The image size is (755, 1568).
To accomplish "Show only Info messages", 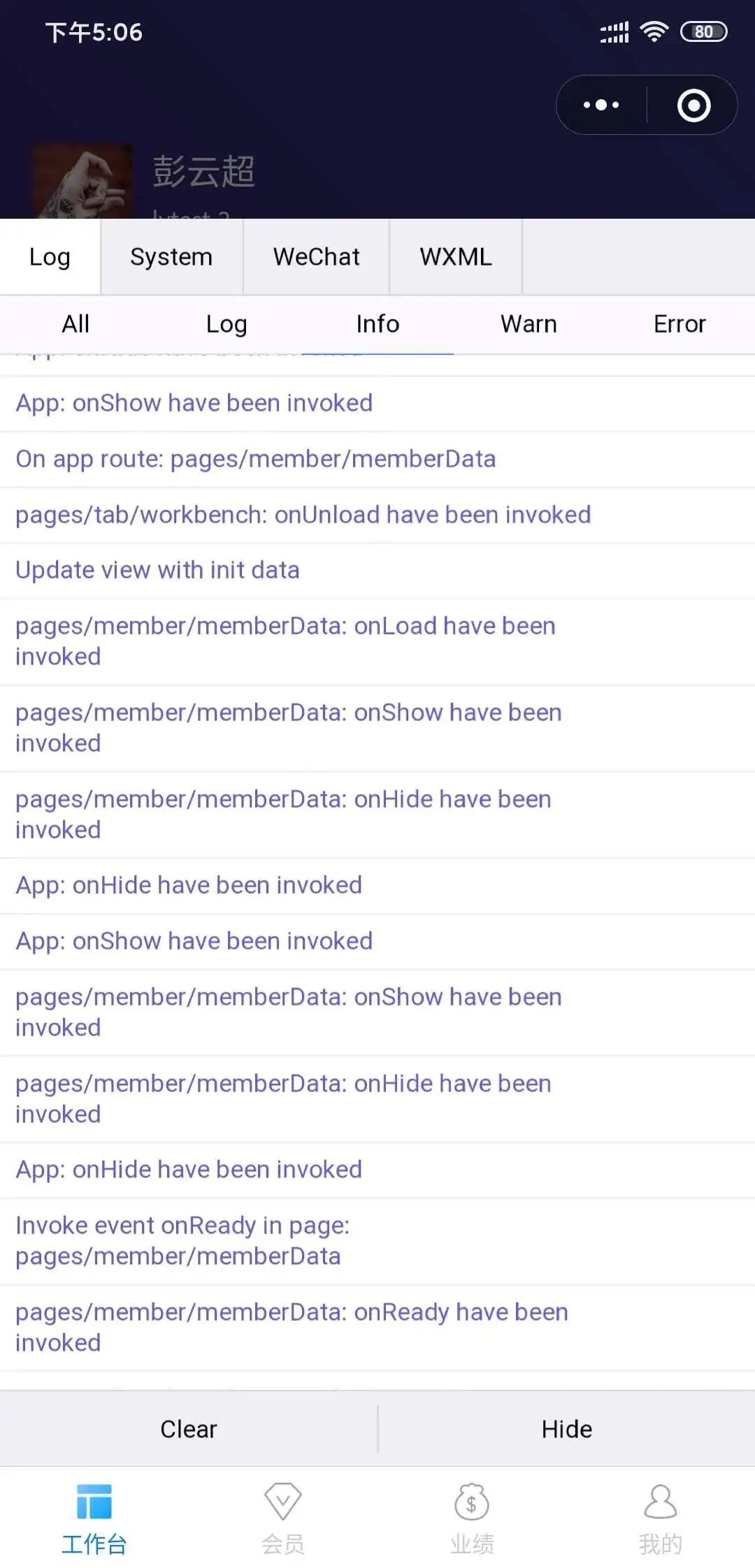I will (x=377, y=324).
